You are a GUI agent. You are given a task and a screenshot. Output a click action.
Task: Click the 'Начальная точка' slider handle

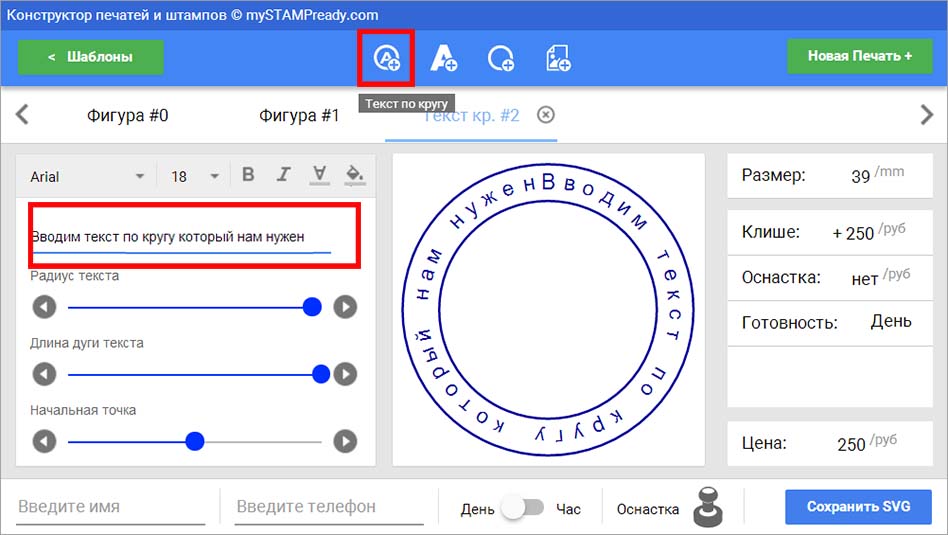[195, 441]
